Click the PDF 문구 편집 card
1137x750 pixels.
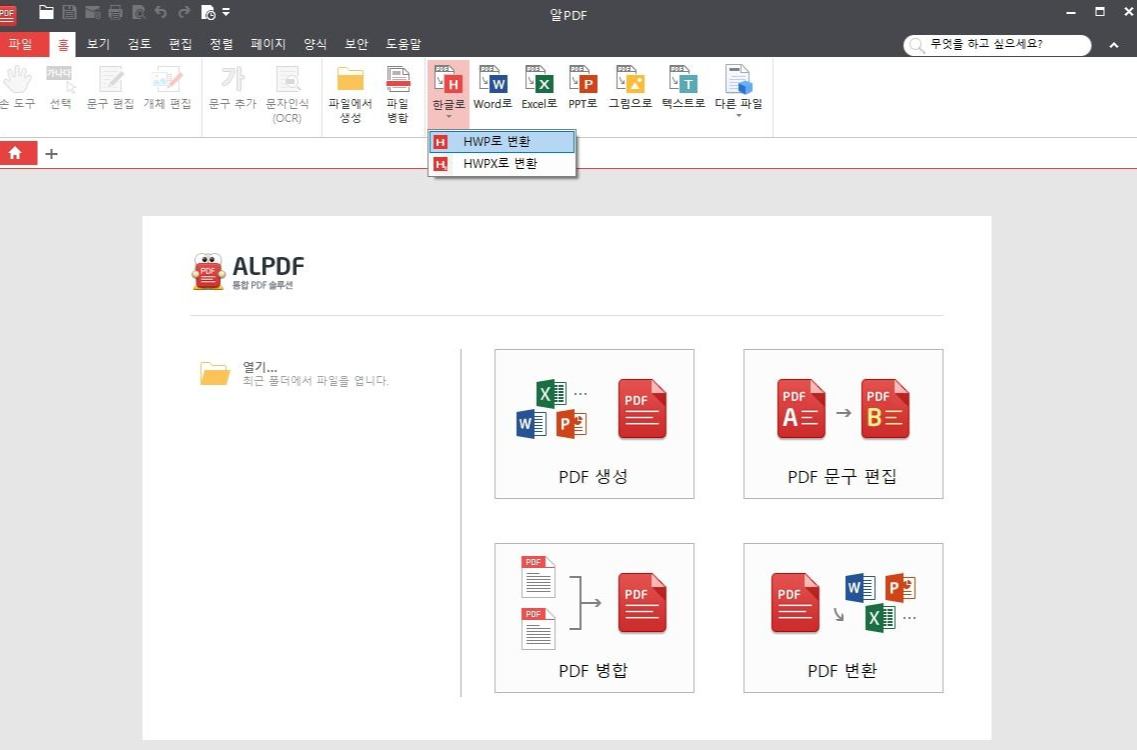pyautogui.click(x=843, y=424)
